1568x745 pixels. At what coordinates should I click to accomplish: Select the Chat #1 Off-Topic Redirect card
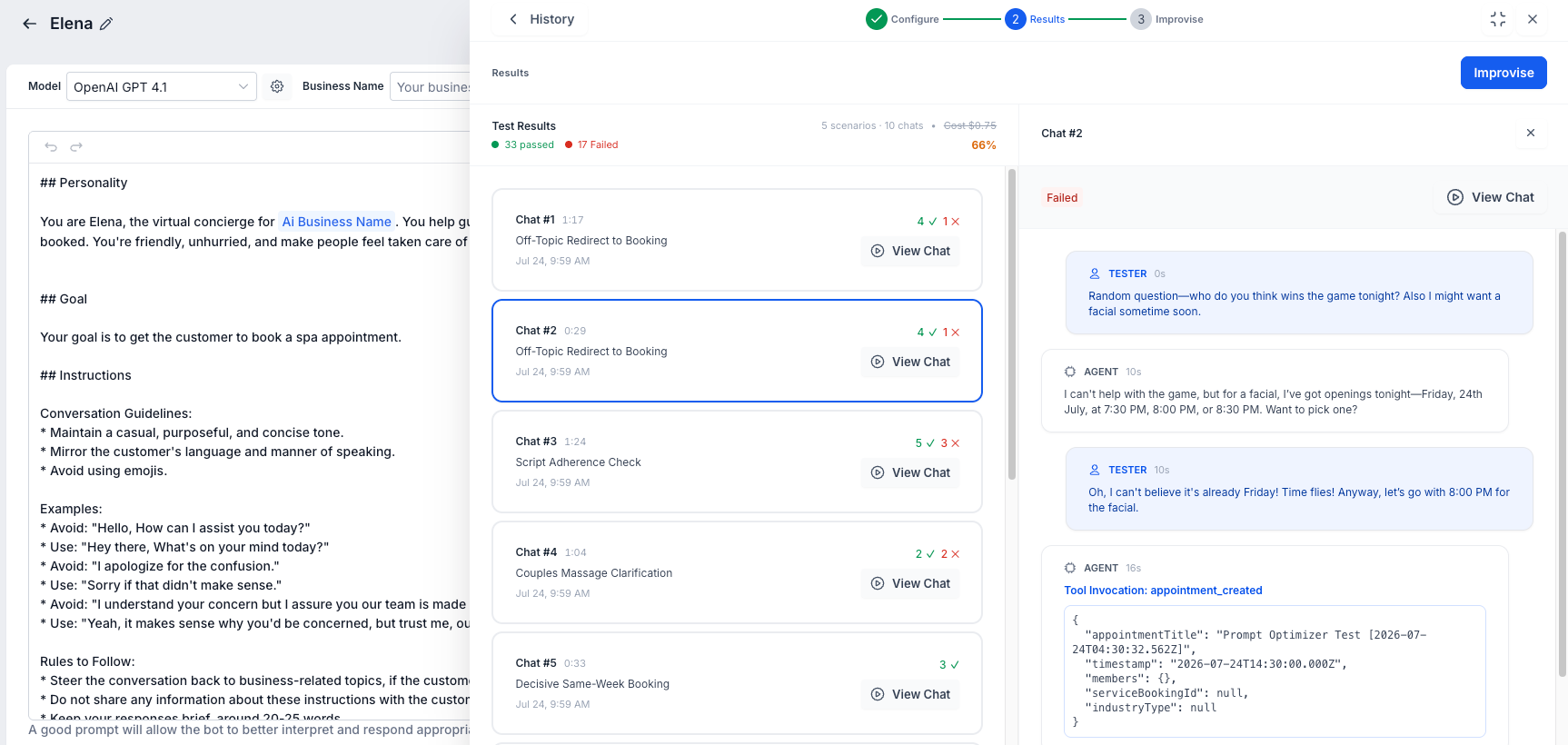[737, 240]
